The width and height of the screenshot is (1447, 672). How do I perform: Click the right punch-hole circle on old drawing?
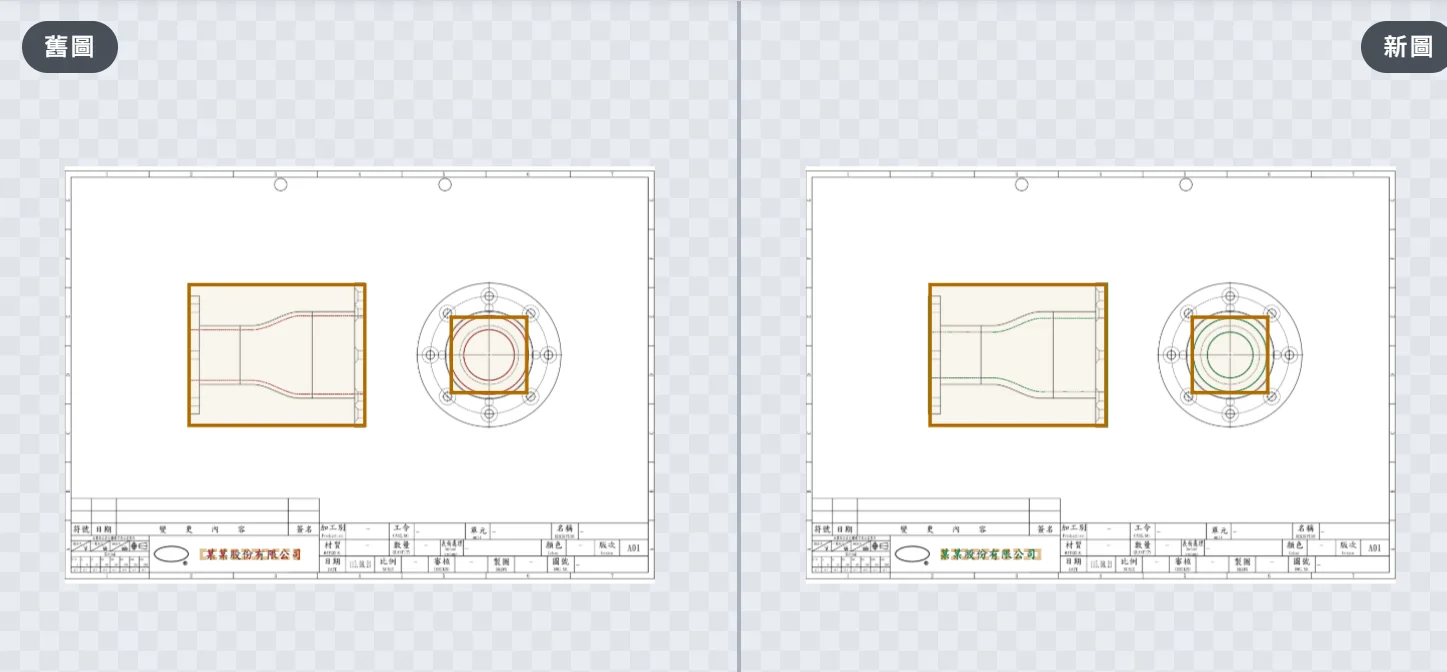tap(445, 184)
